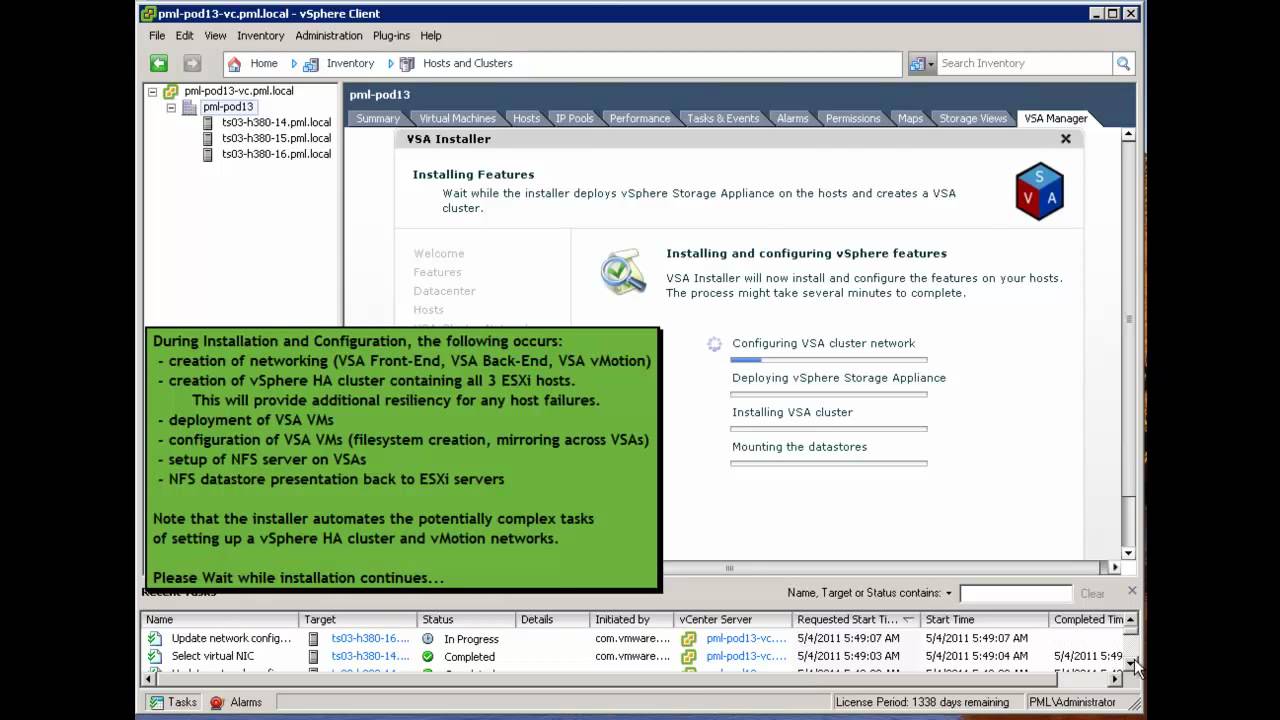The height and width of the screenshot is (720, 1280).
Task: Click Mounting the datastores progress bar
Action: pos(829,463)
